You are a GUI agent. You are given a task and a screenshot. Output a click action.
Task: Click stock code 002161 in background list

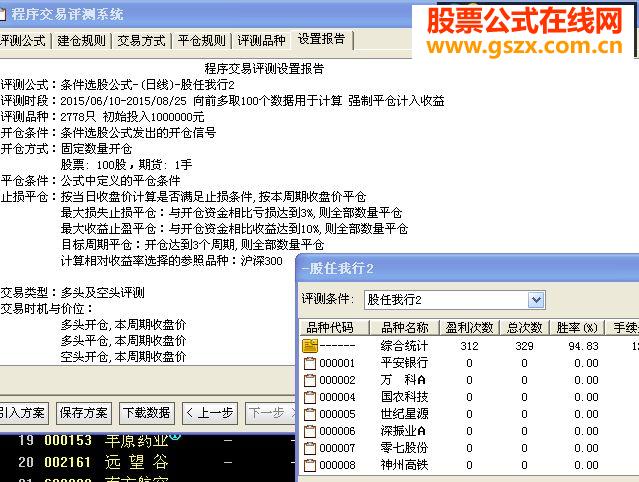(x=68, y=462)
